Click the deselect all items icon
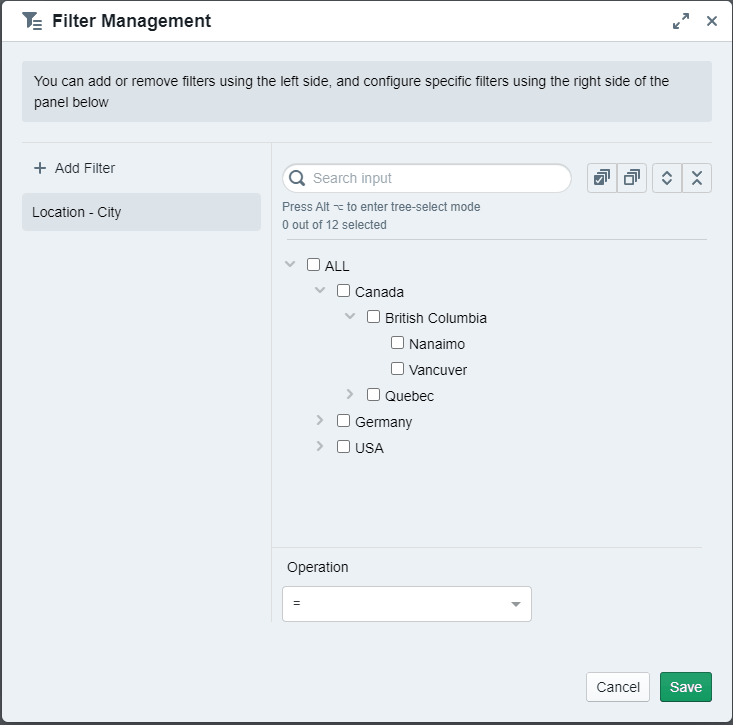 coord(632,178)
